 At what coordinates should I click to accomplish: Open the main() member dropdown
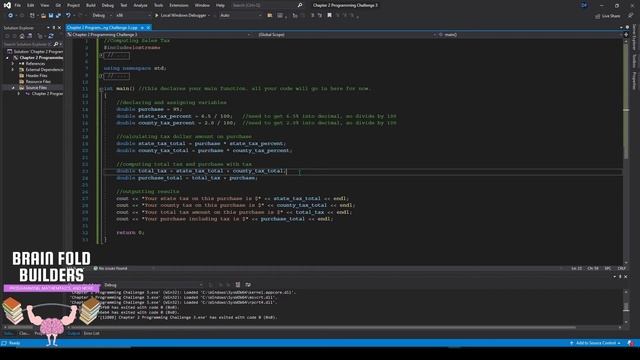(530, 35)
